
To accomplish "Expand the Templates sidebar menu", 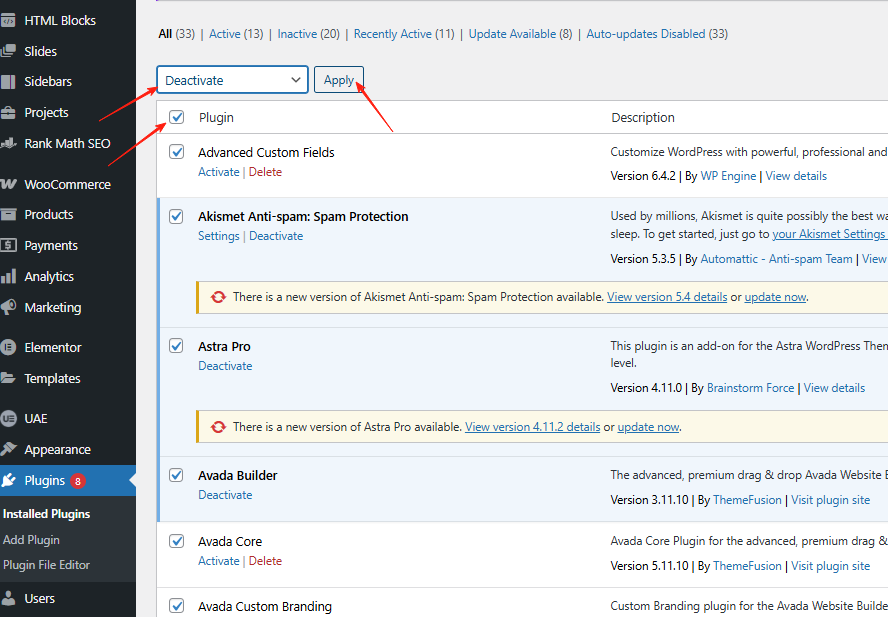I will [x=50, y=378].
